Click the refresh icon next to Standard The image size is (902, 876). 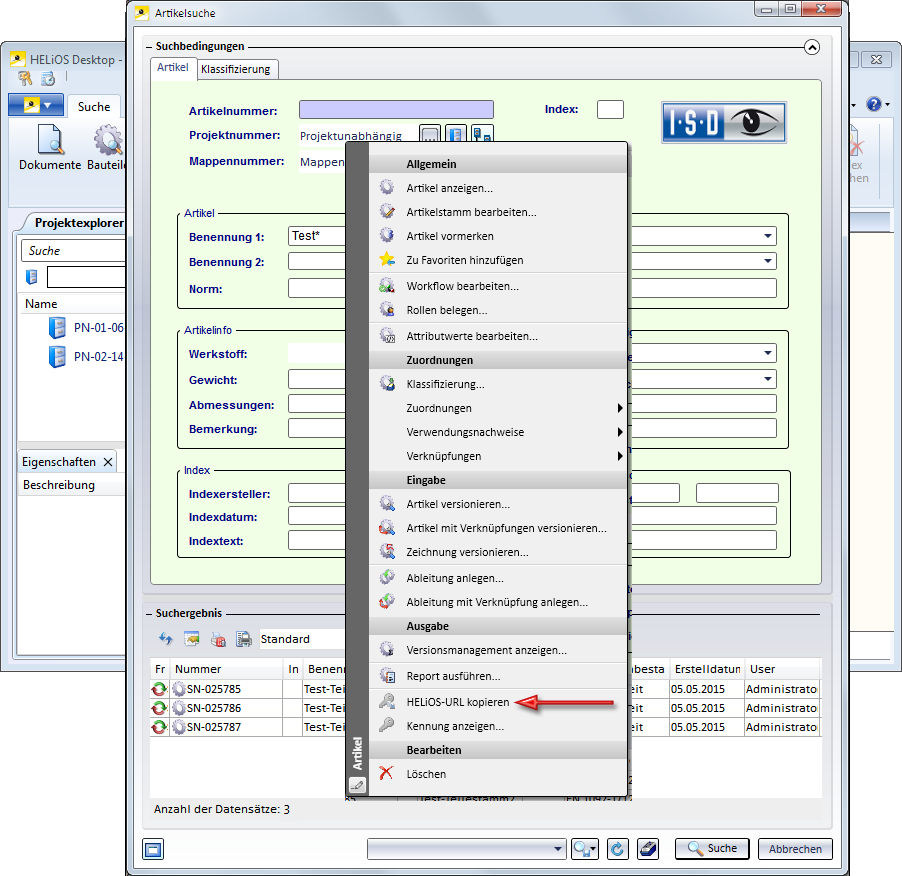[x=166, y=639]
